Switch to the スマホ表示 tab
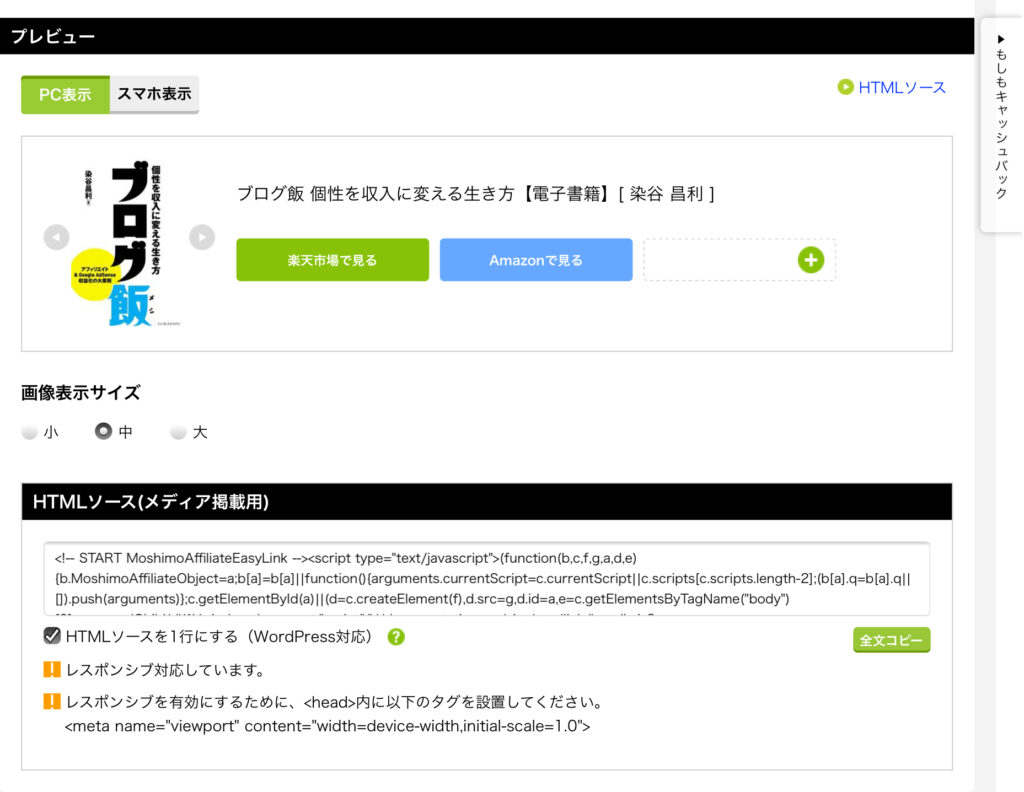The height and width of the screenshot is (792, 1024). (154, 95)
